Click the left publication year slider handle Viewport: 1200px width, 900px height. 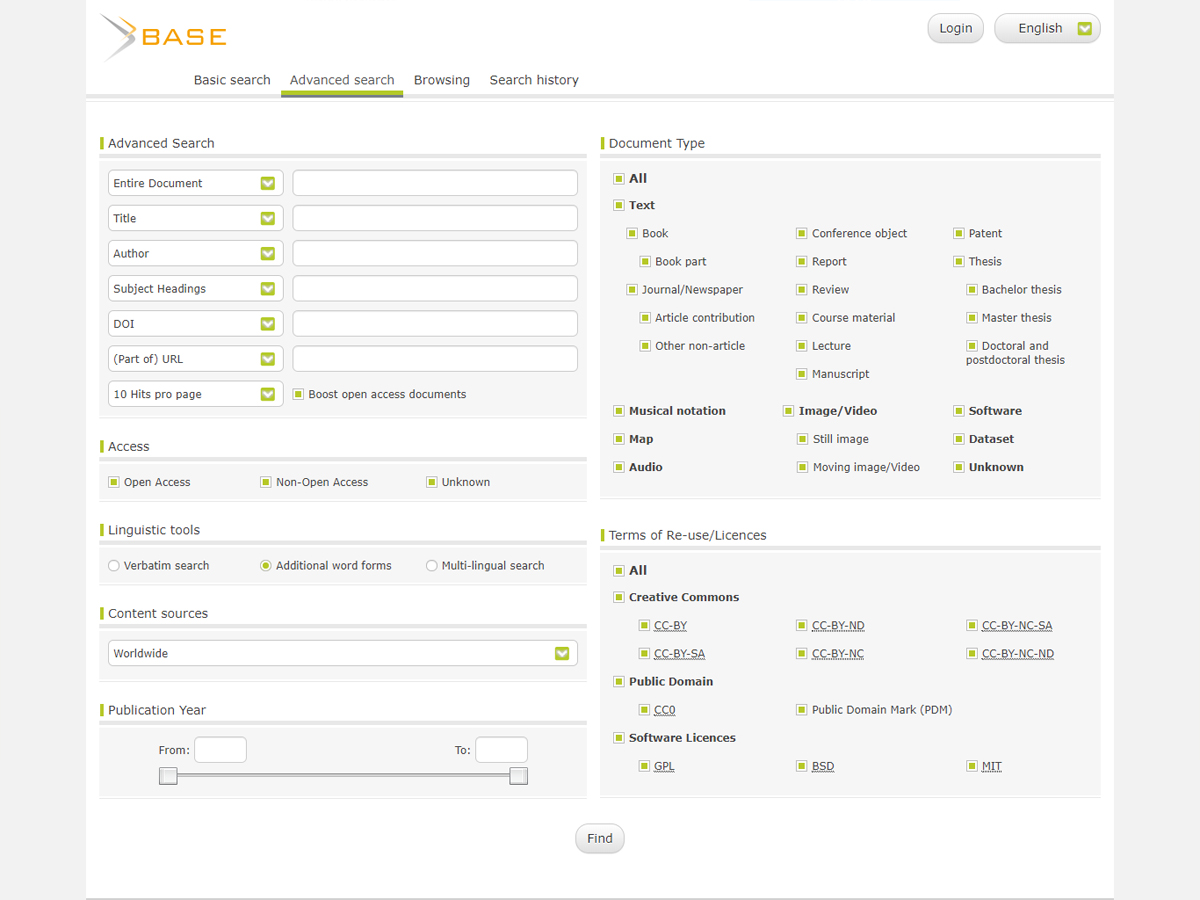(169, 776)
